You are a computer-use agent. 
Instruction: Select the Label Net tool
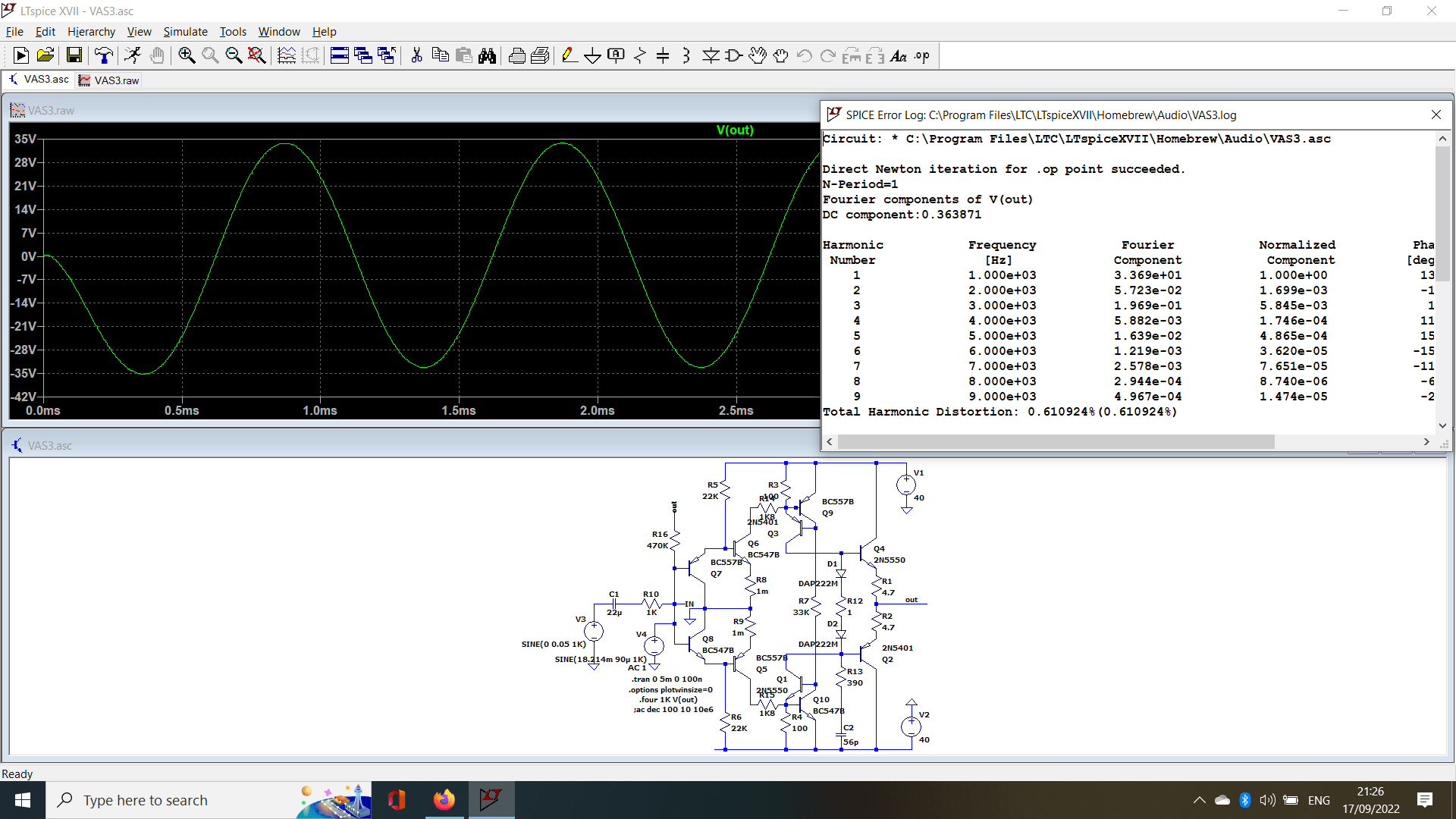coord(617,55)
